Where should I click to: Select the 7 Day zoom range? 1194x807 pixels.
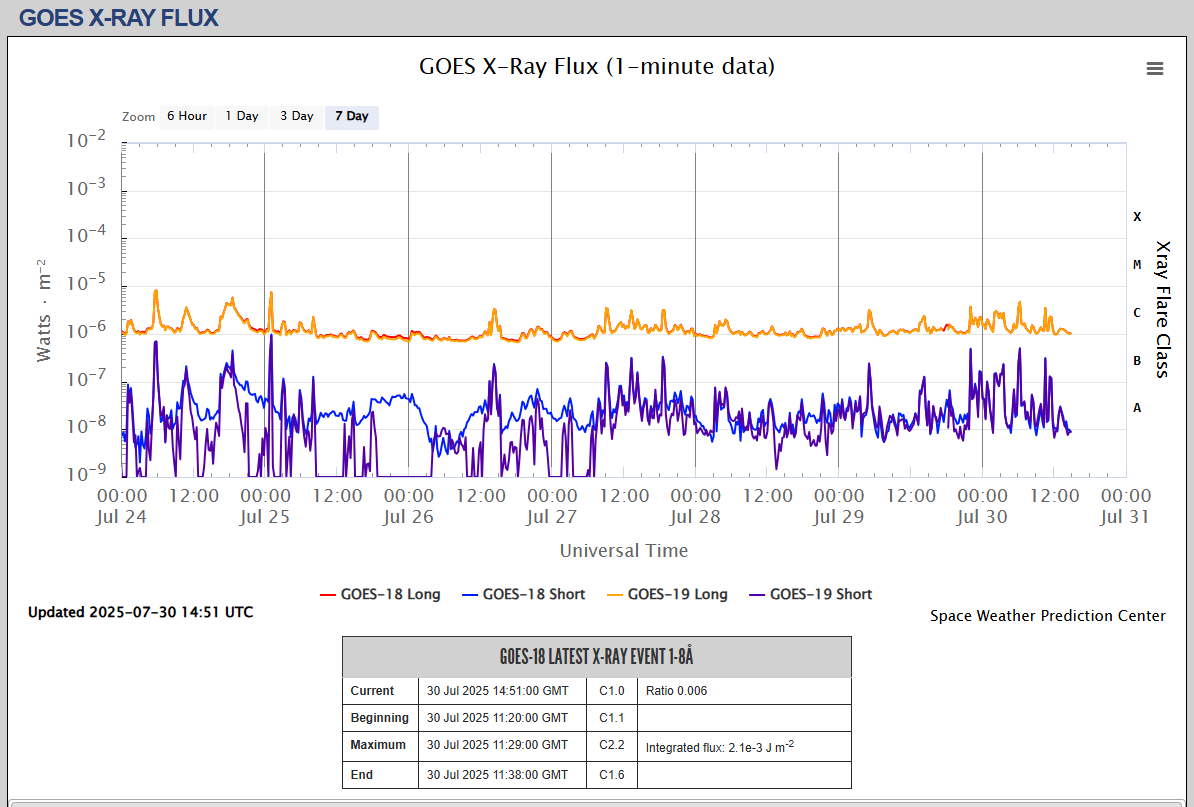click(x=352, y=116)
